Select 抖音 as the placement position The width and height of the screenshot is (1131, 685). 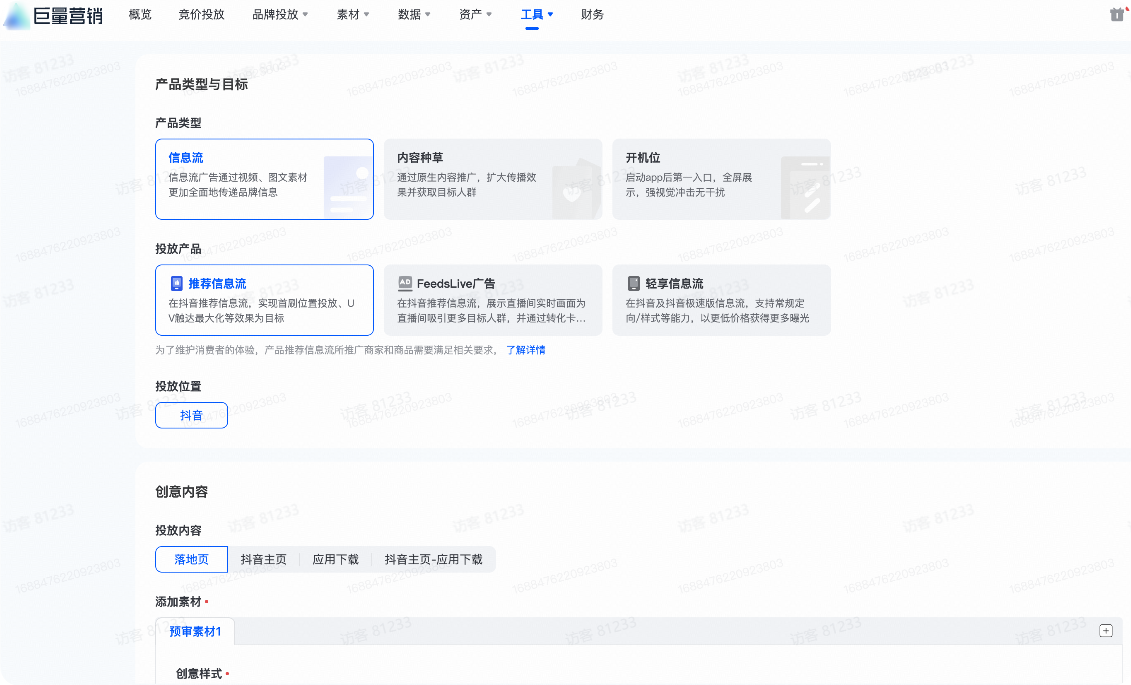click(191, 415)
